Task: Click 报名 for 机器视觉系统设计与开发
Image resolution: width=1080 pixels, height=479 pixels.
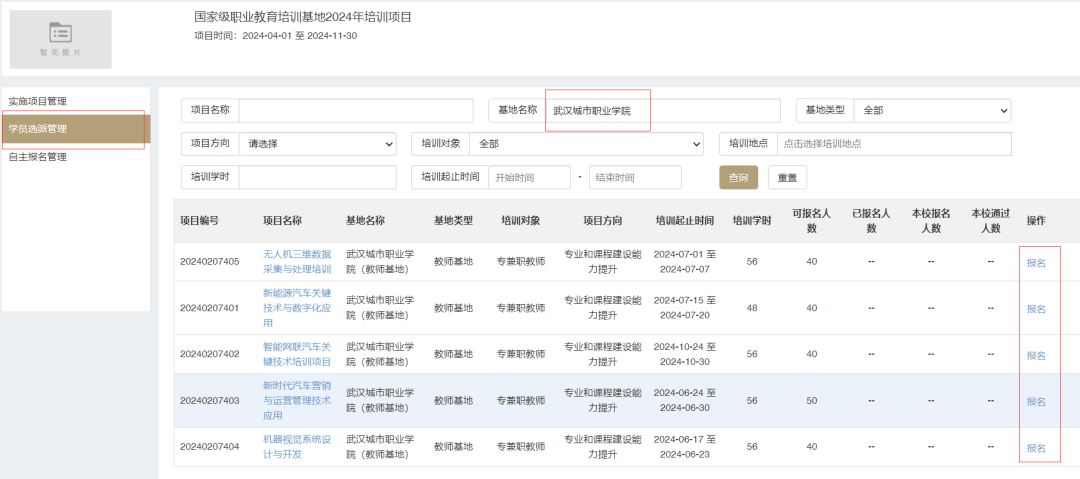Action: tap(1036, 448)
